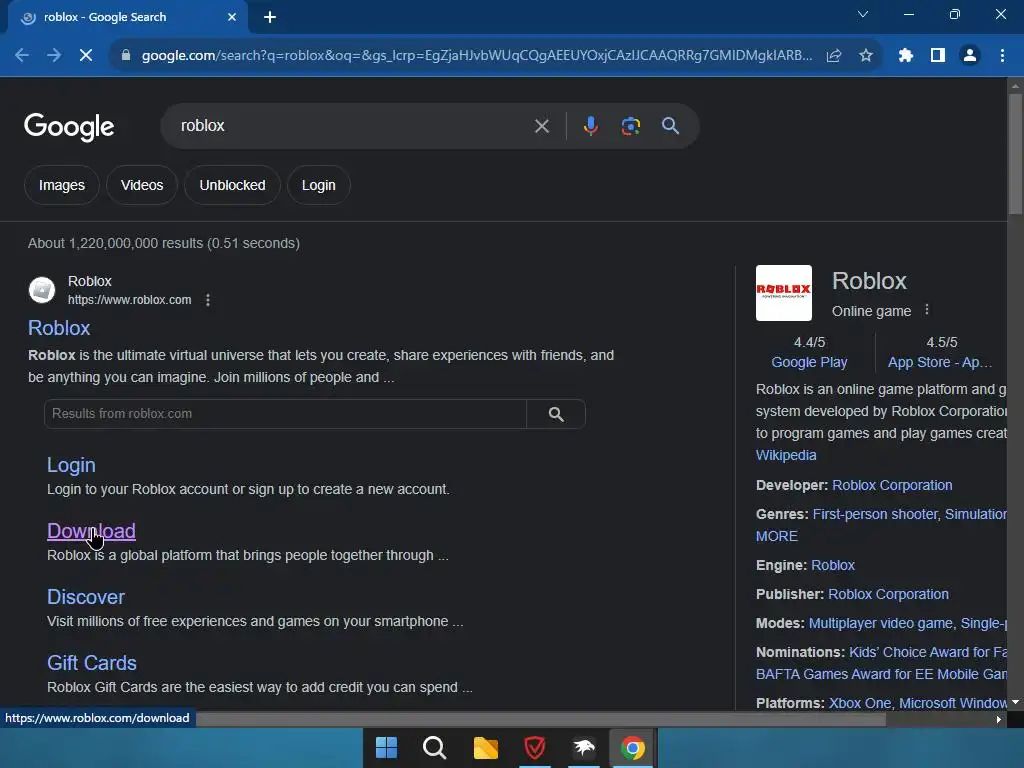Open the Chrome profile avatar

click(970, 56)
